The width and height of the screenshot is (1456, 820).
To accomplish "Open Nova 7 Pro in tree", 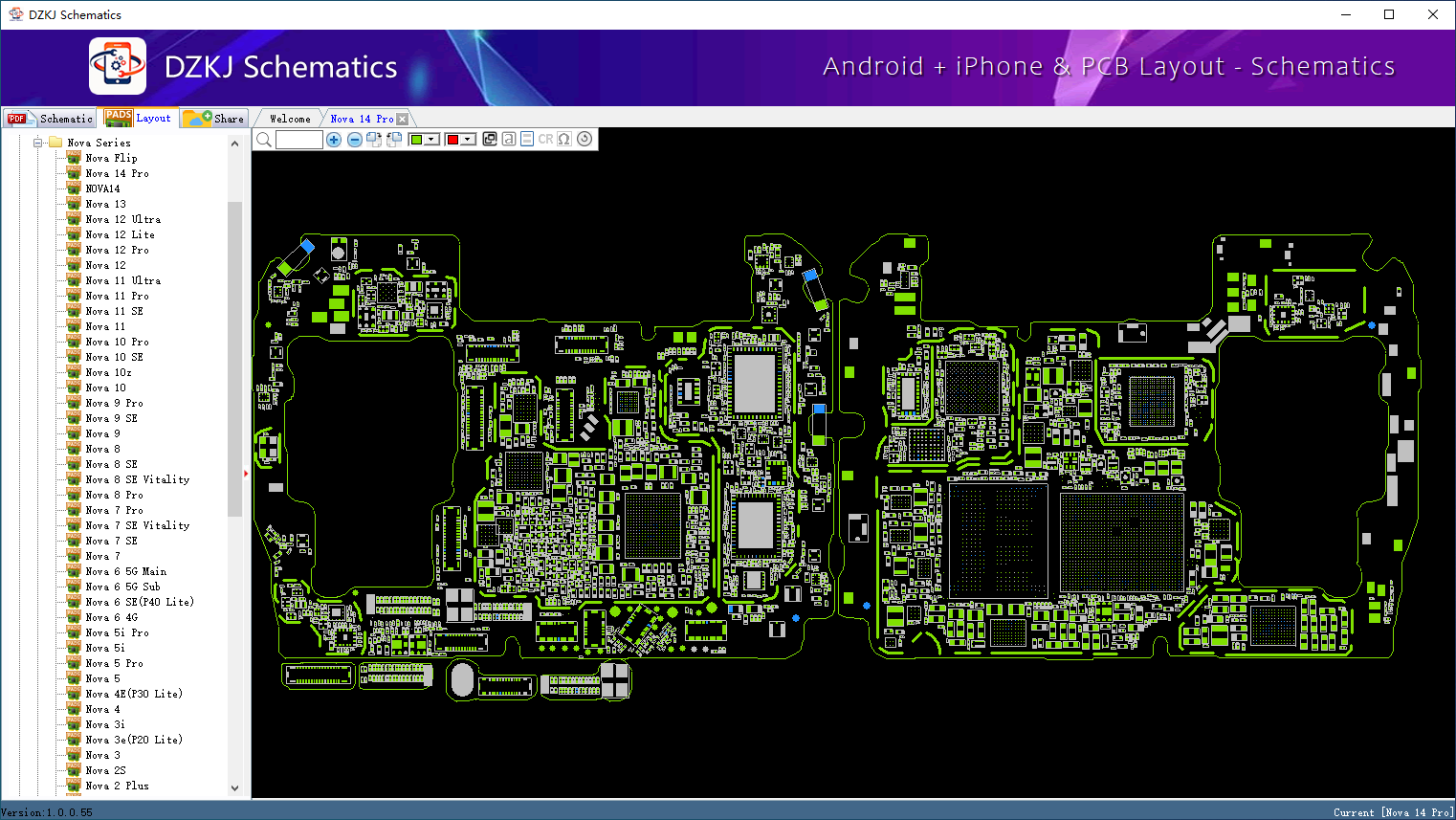I will pos(114,510).
